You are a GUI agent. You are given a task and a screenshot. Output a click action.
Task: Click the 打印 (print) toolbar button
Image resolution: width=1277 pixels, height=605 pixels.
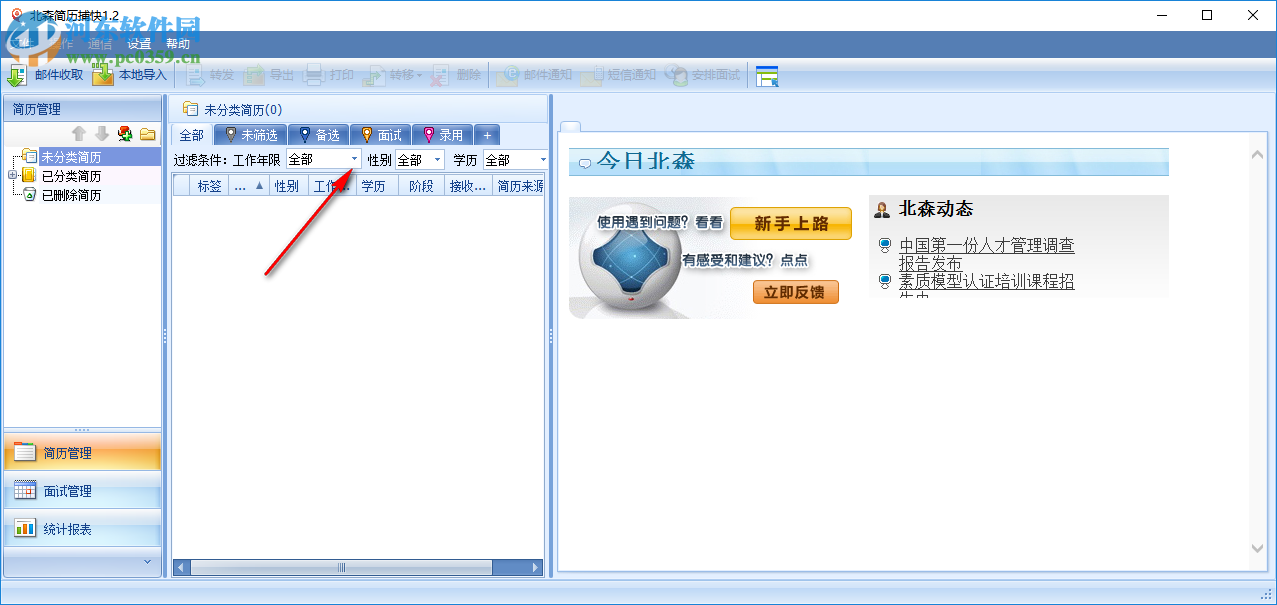(330, 75)
